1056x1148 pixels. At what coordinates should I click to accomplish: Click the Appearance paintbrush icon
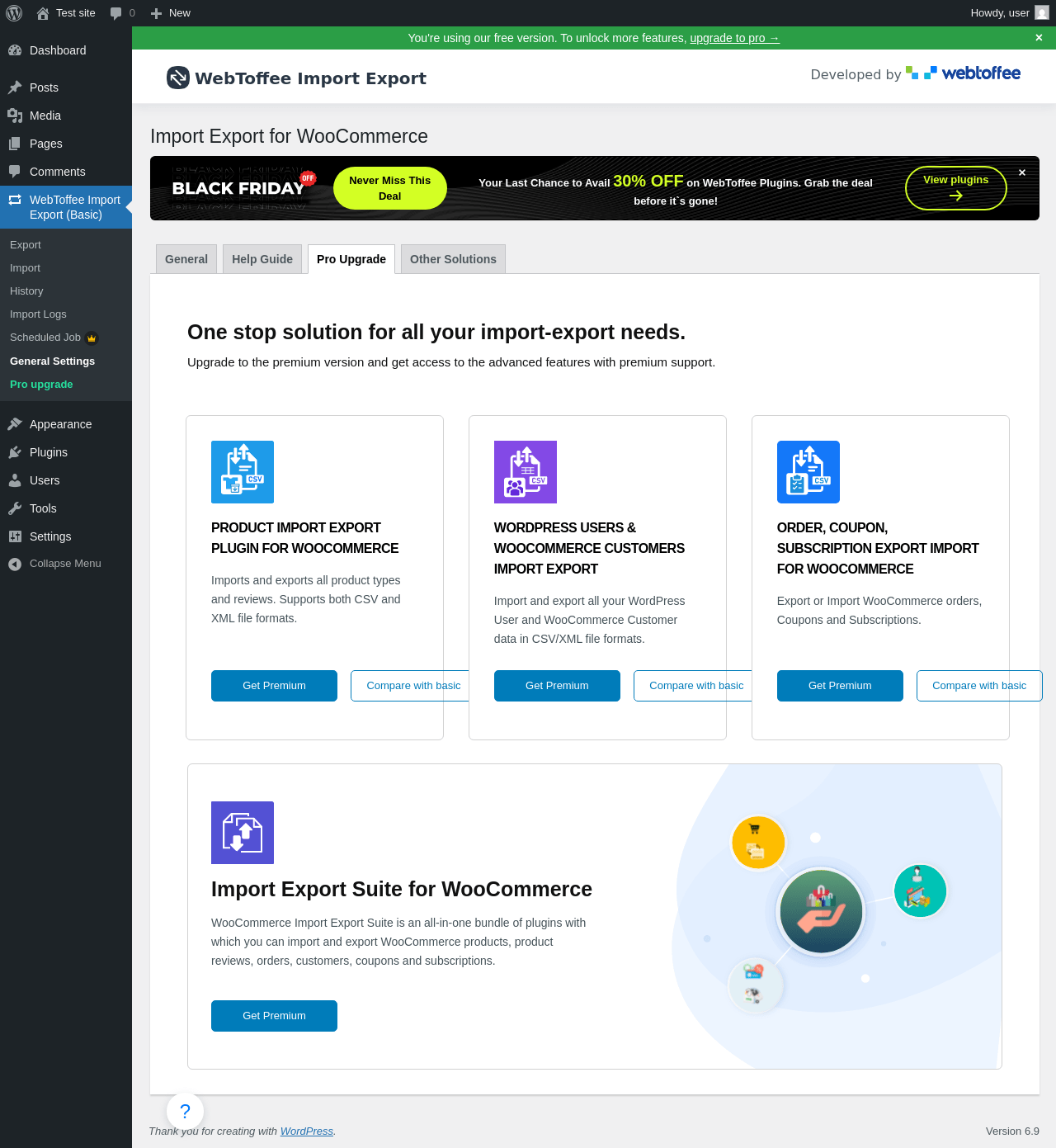(x=15, y=424)
